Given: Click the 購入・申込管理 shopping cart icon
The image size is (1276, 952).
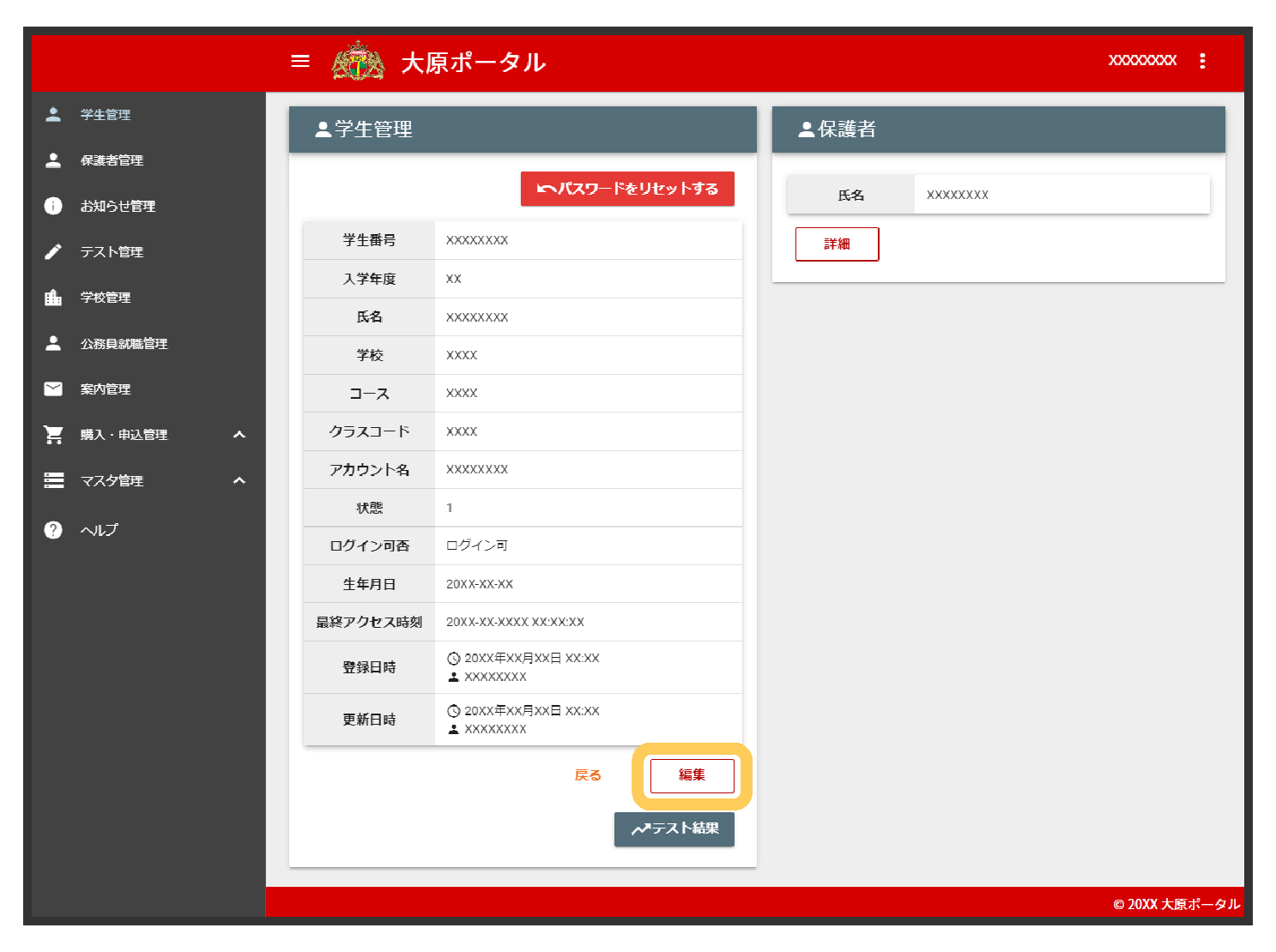Looking at the screenshot, I should [53, 435].
